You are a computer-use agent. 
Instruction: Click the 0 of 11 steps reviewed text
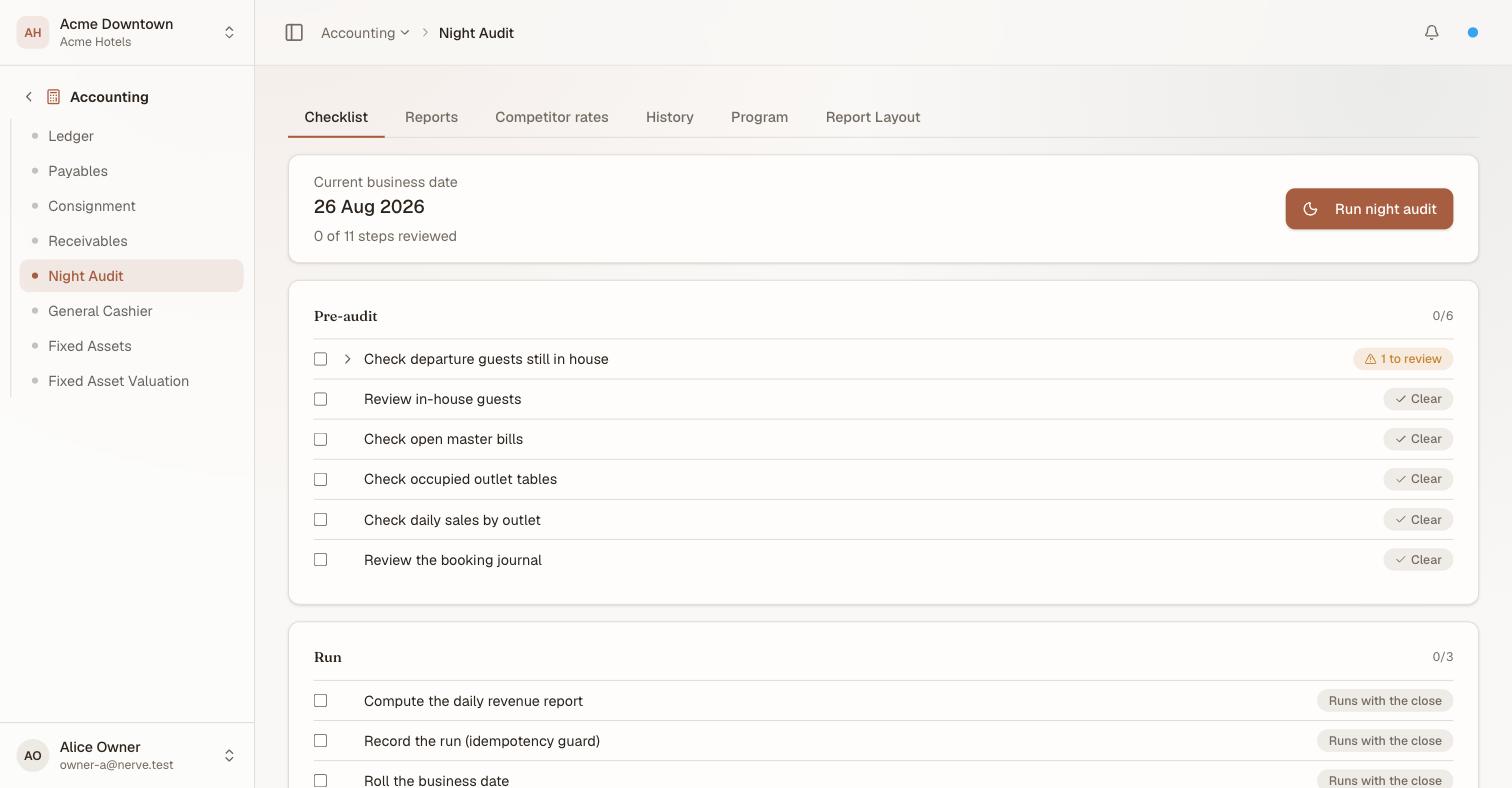(x=385, y=236)
